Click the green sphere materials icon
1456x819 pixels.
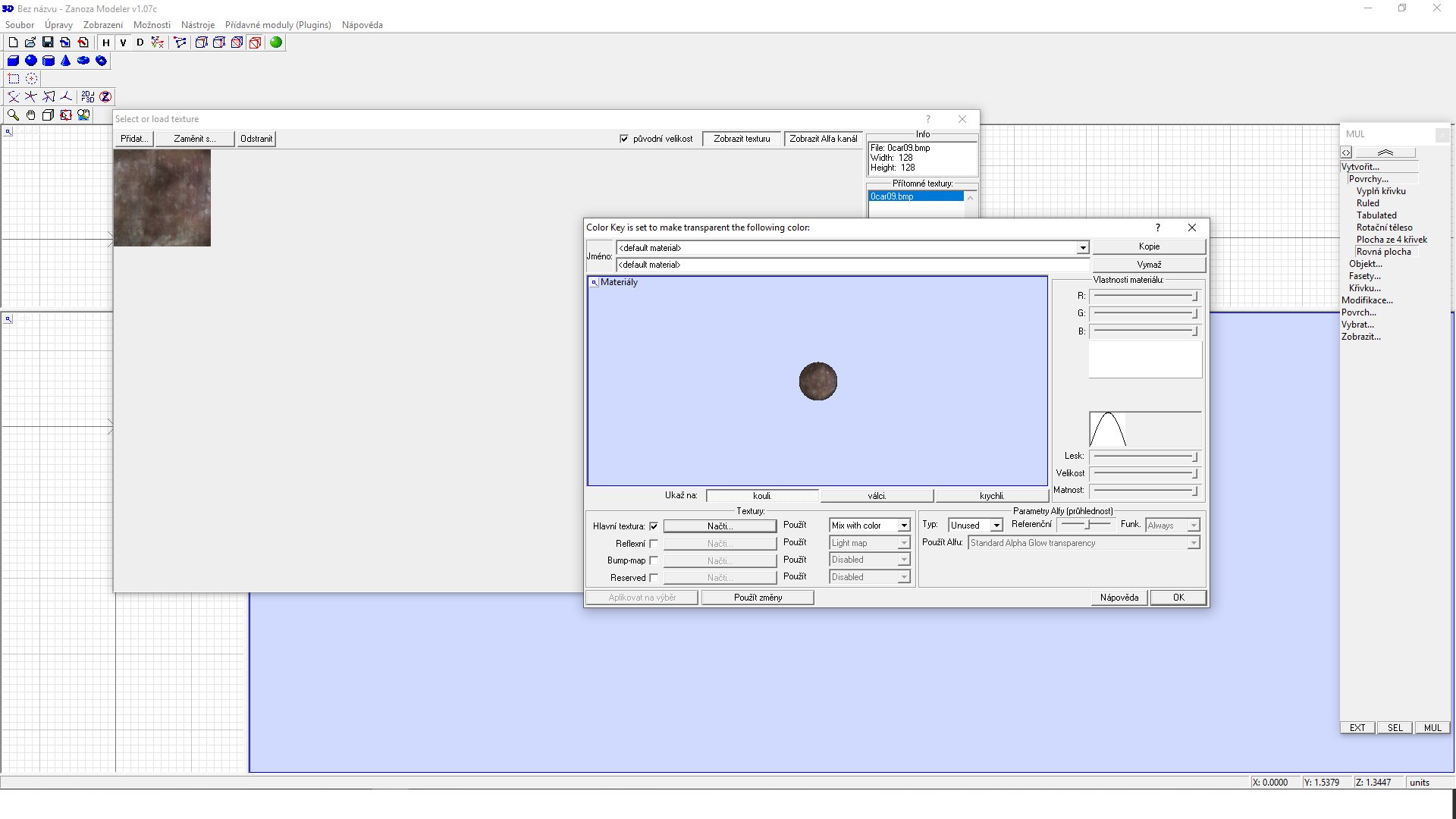276,42
